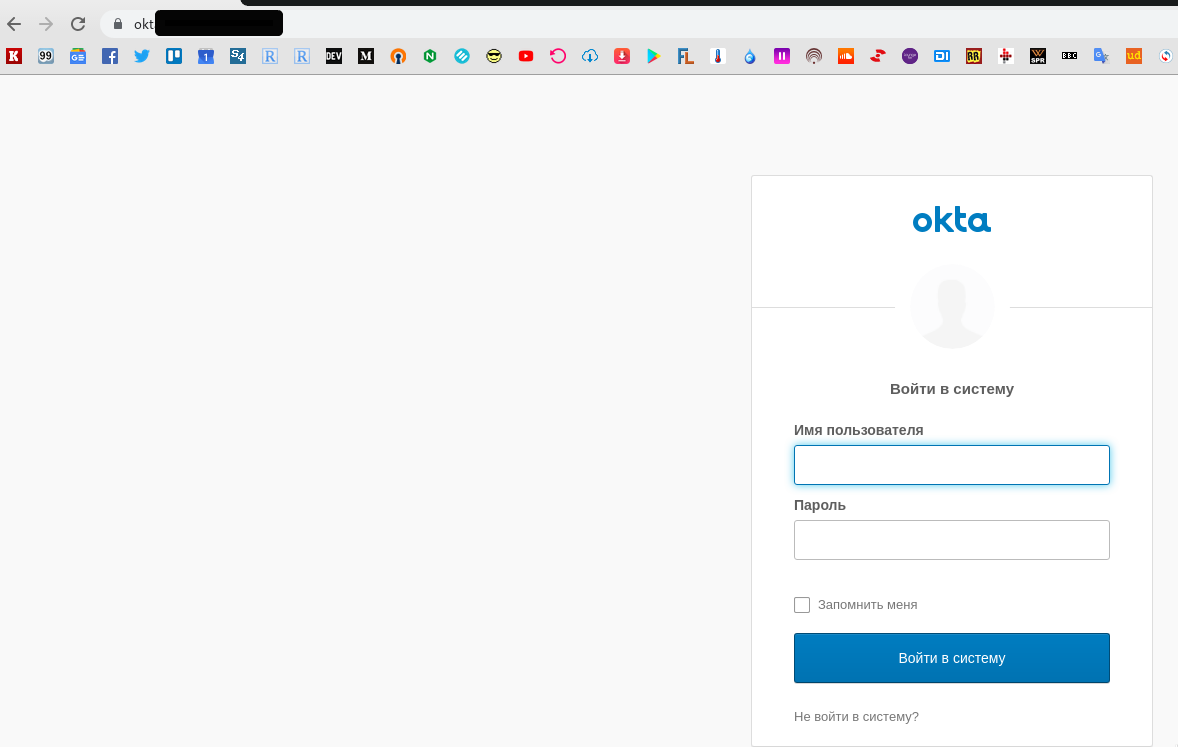Open the blue calendar bookmark
This screenshot has height=747, width=1178.
(x=206, y=56)
